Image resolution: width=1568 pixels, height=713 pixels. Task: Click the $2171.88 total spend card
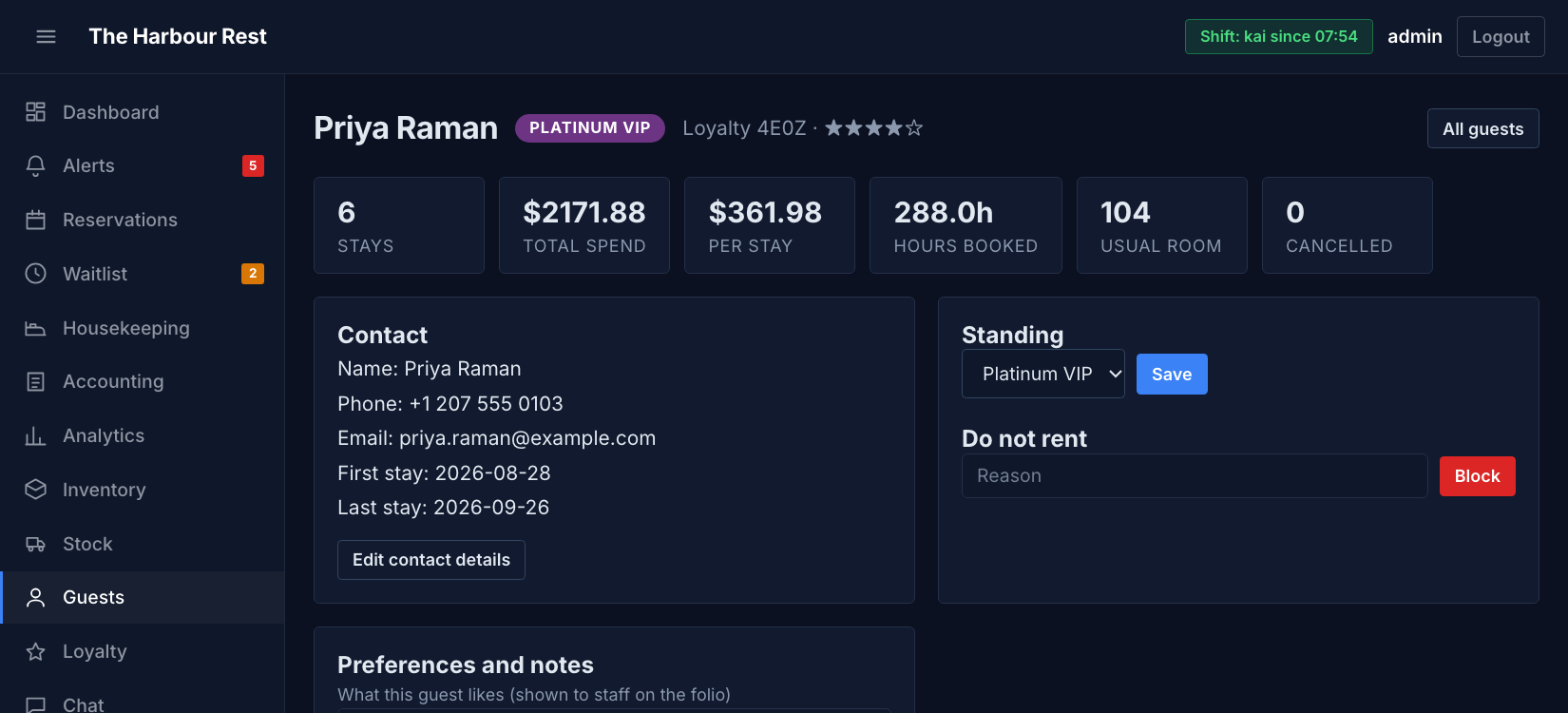(x=584, y=225)
